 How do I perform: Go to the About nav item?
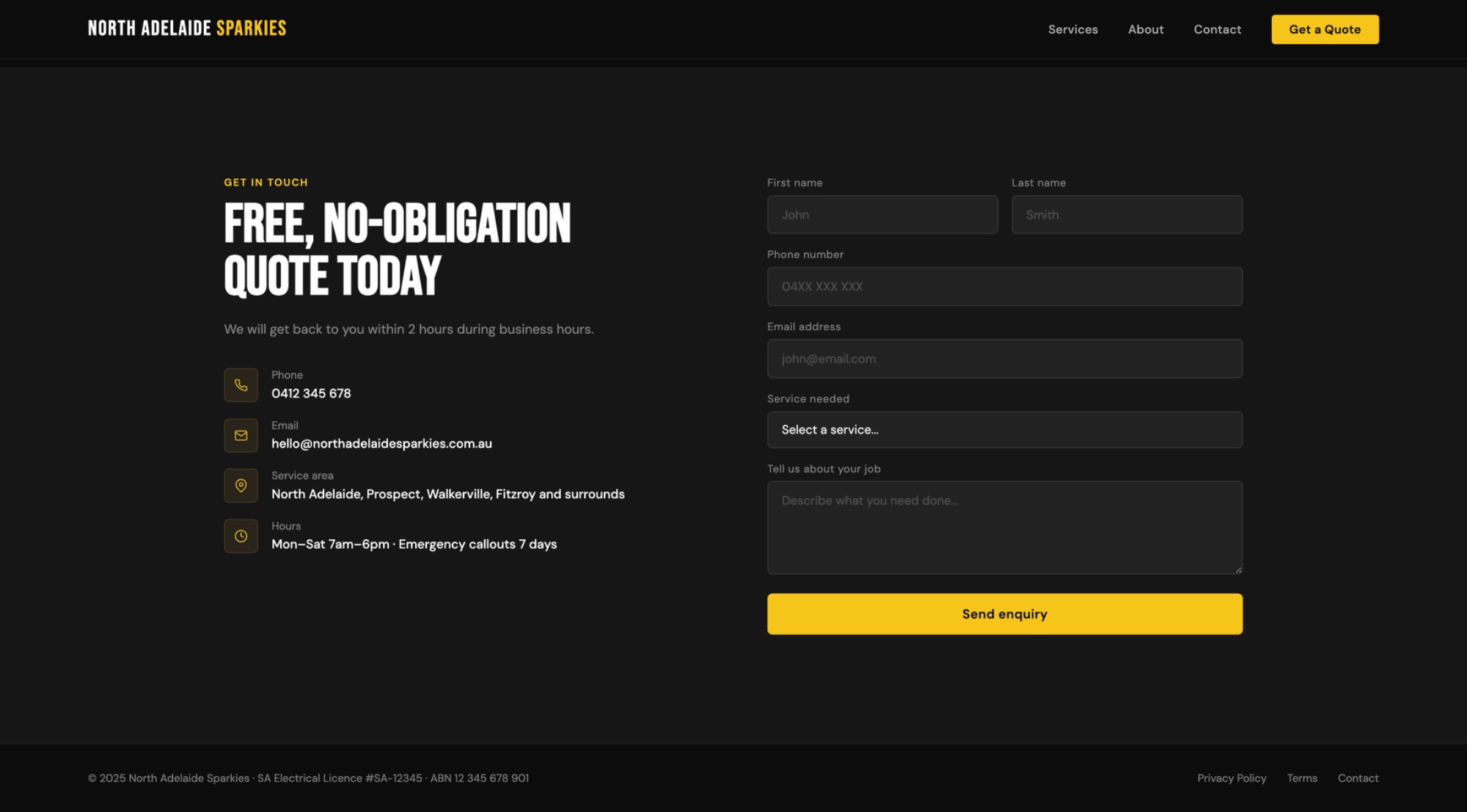coord(1145,29)
